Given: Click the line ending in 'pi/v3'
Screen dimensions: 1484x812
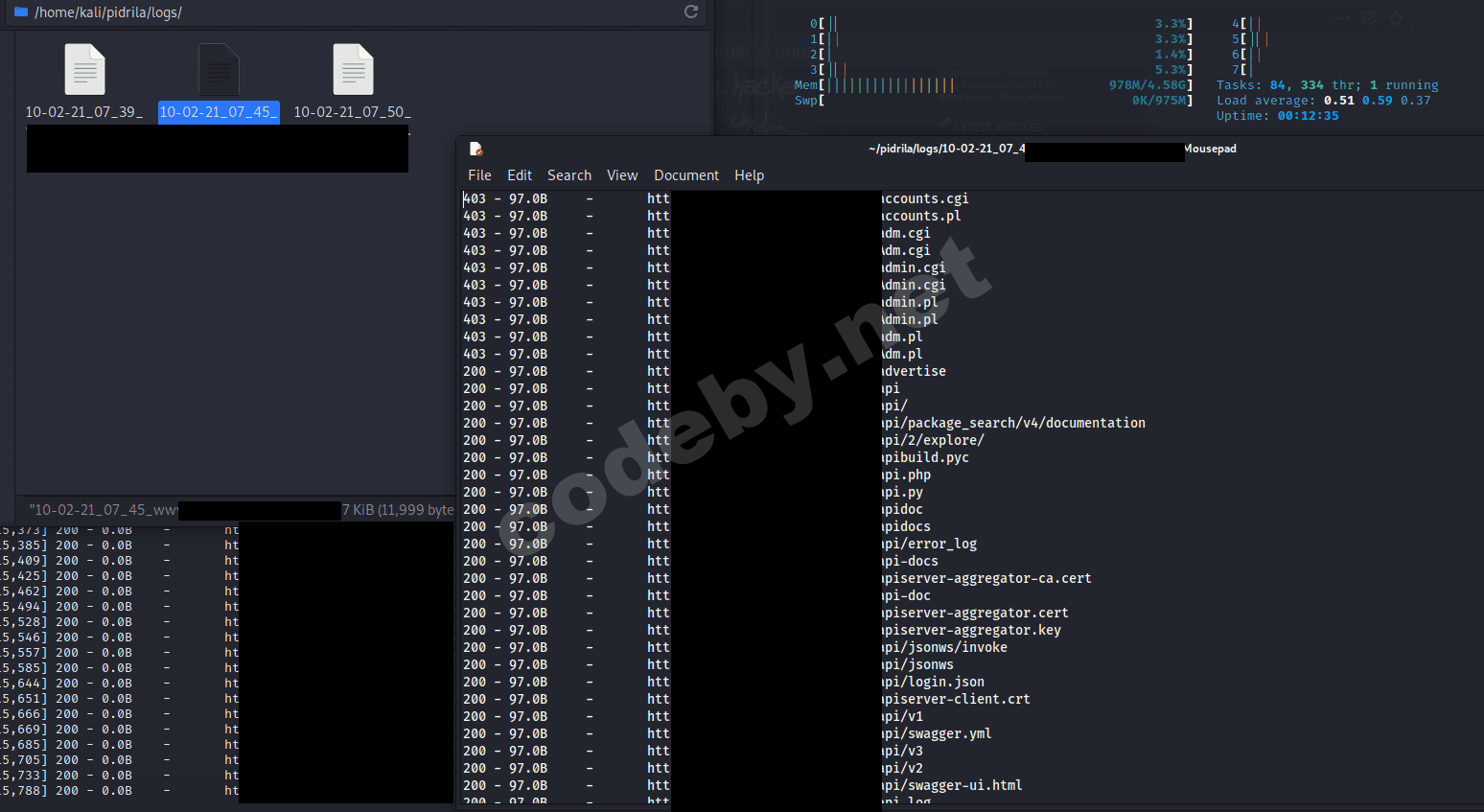Looking at the screenshot, I should point(692,751).
